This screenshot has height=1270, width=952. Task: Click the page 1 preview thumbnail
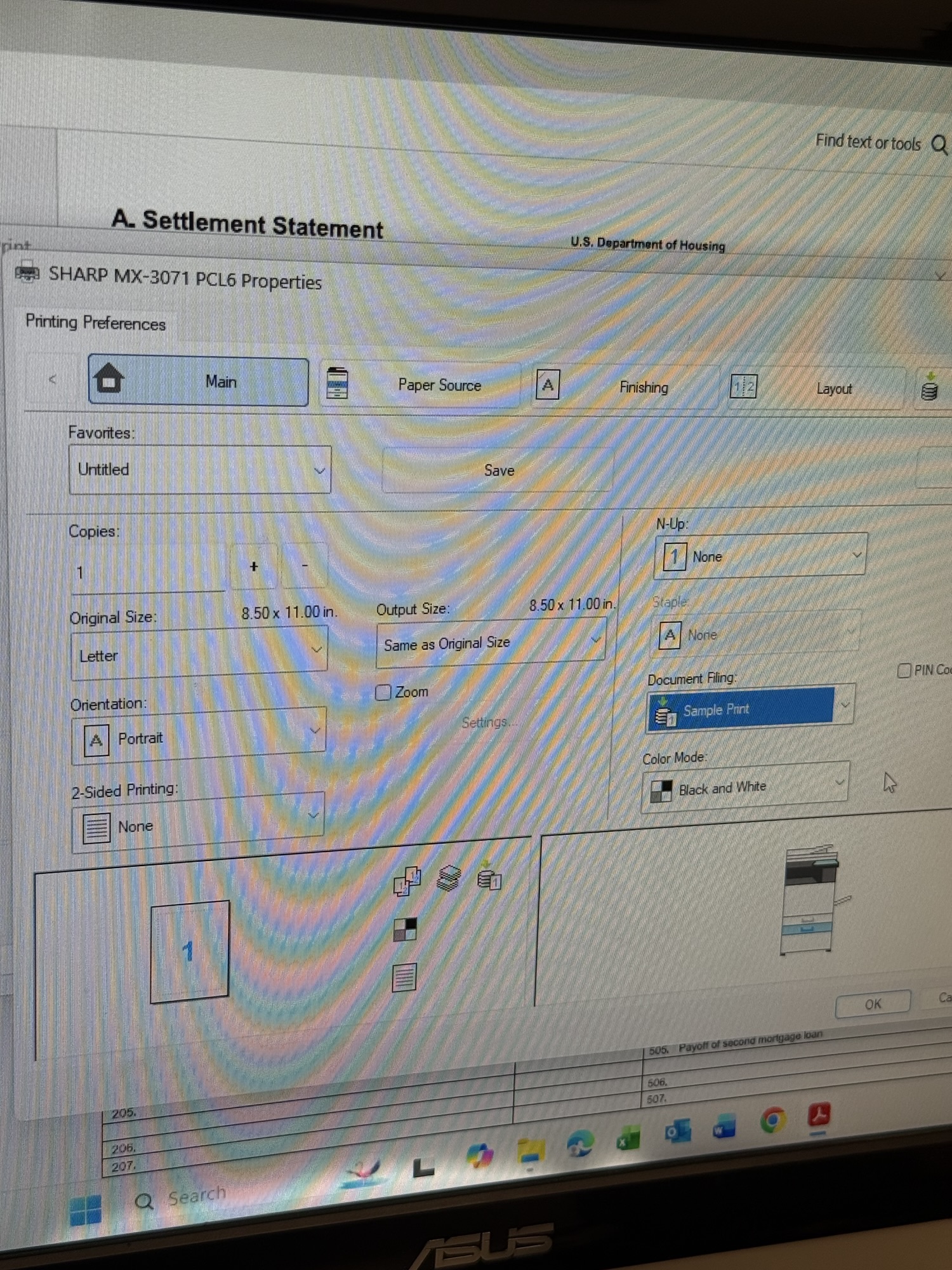(189, 951)
